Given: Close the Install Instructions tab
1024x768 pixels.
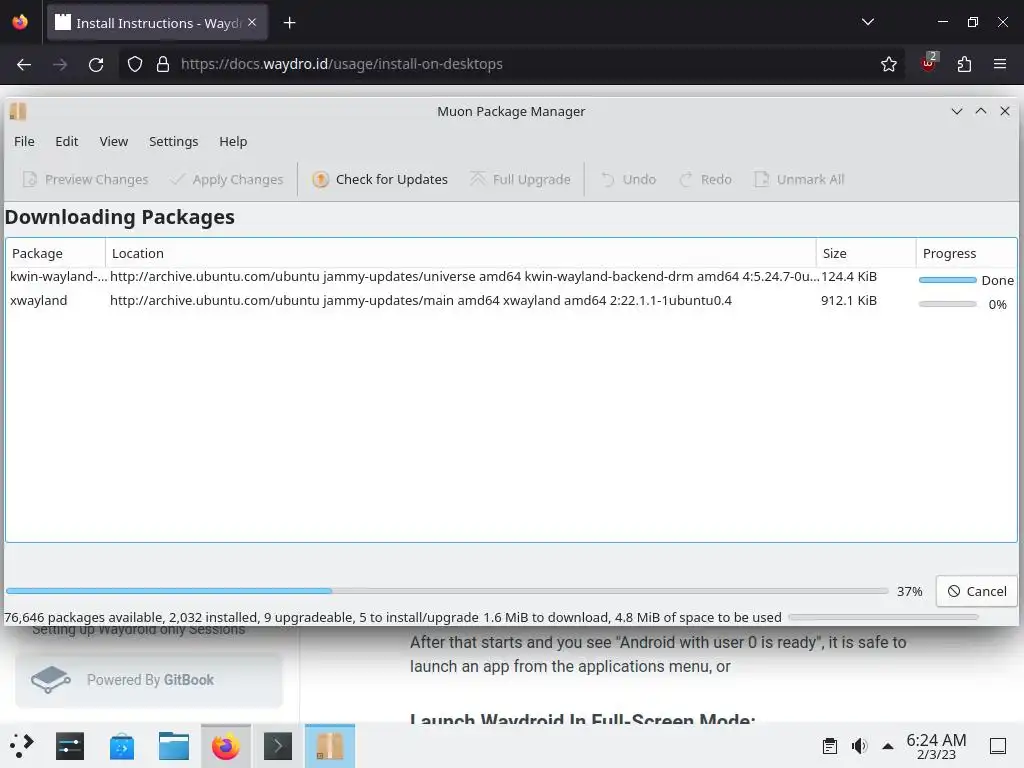Looking at the screenshot, I should [x=252, y=22].
